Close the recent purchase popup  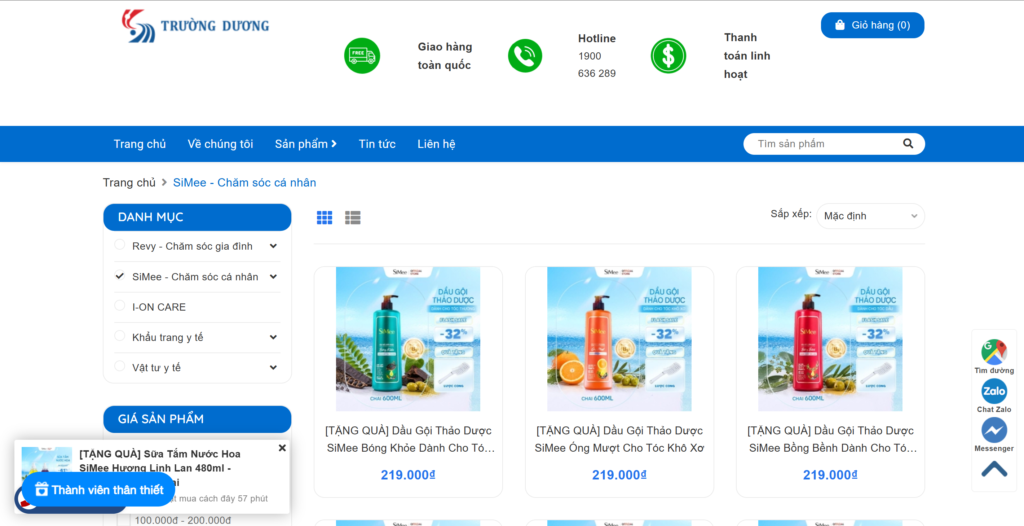[x=282, y=448]
